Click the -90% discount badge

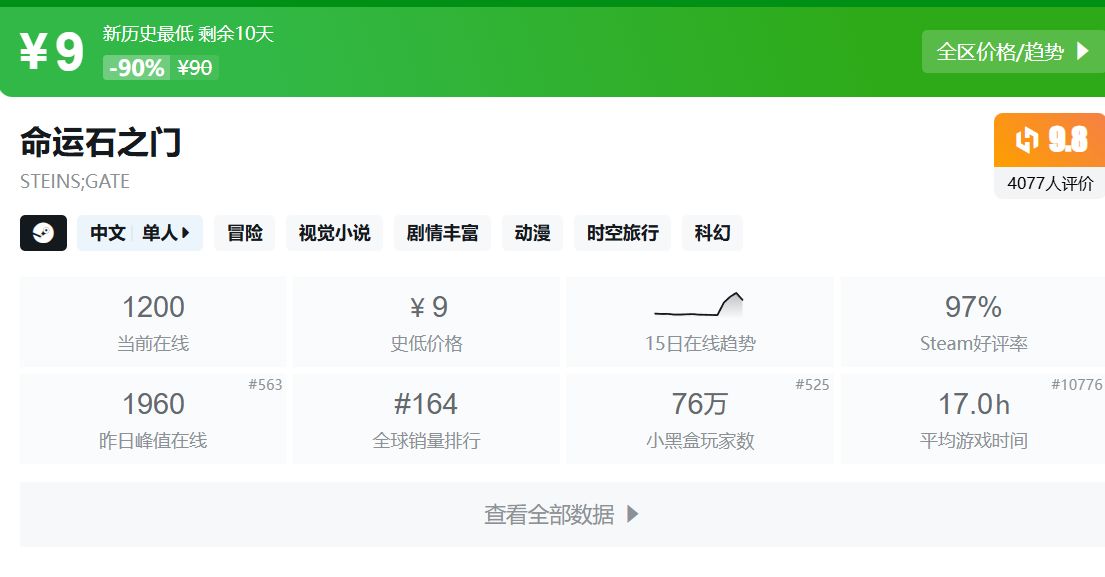pyautogui.click(x=137, y=68)
